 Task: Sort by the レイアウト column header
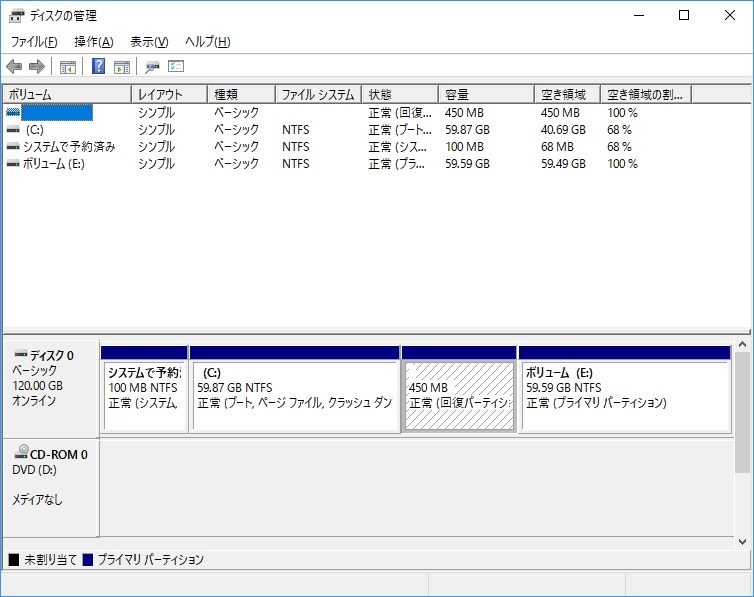[x=169, y=94]
